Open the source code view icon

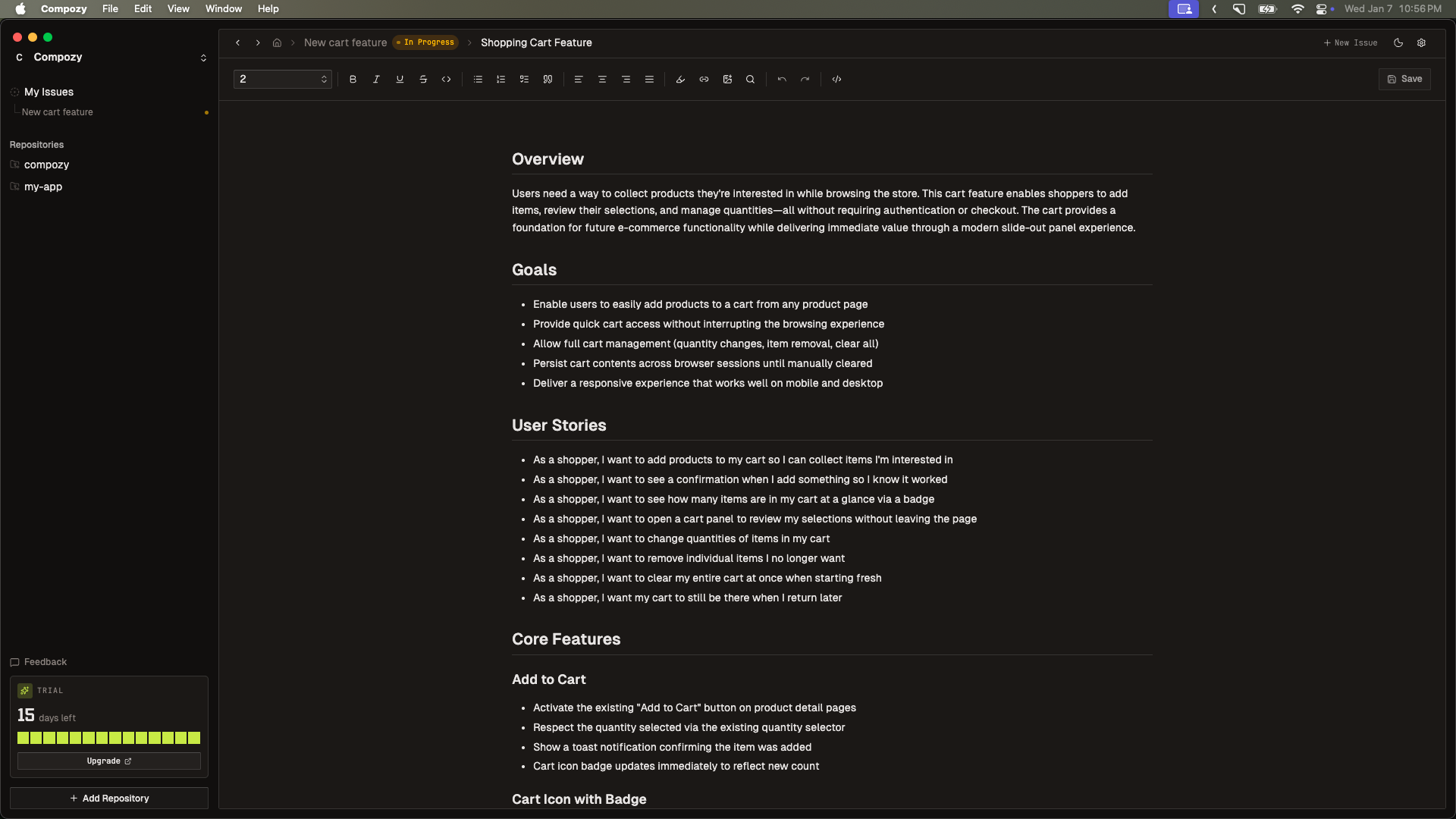pos(836,79)
